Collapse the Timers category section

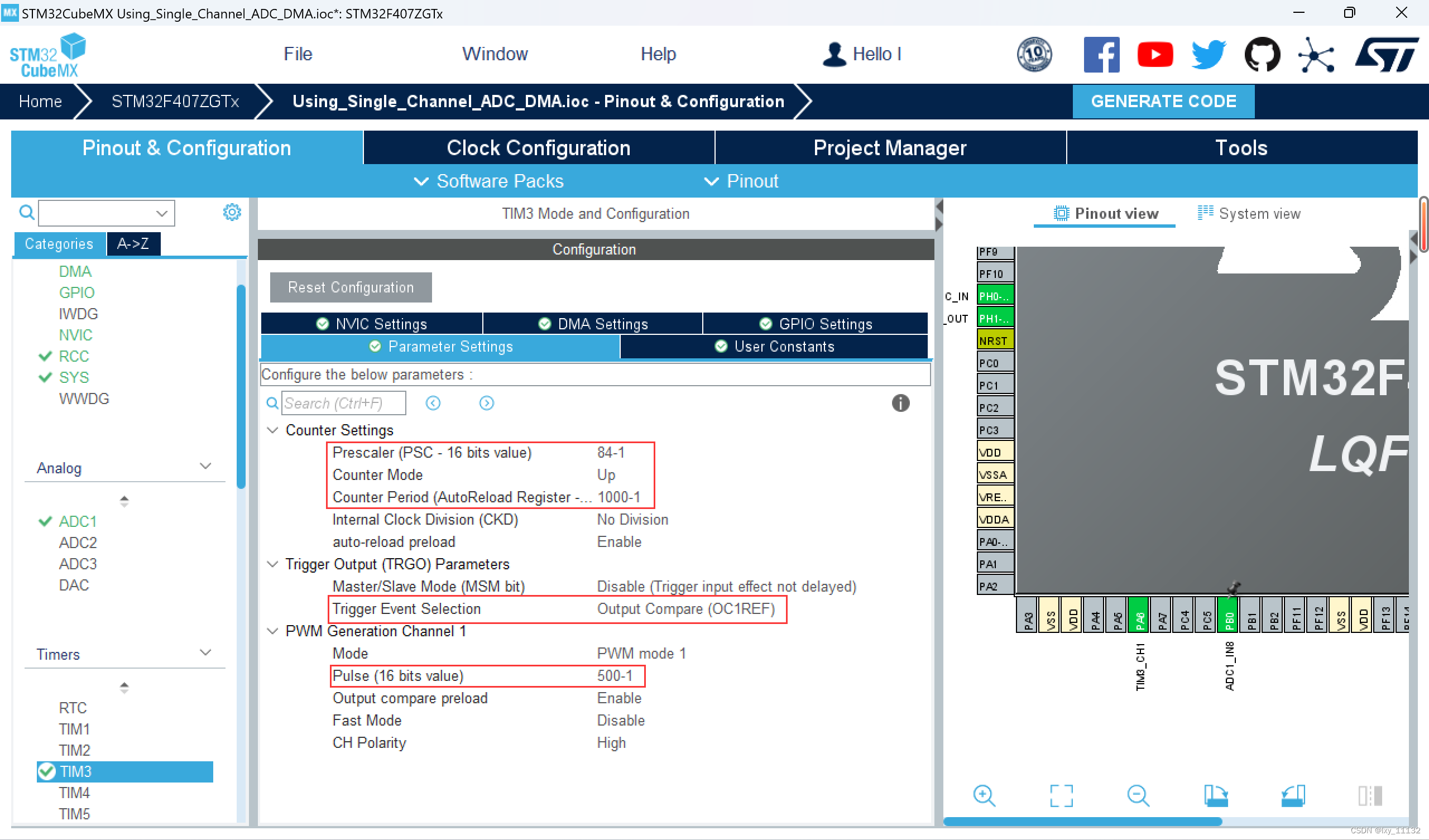(x=206, y=653)
